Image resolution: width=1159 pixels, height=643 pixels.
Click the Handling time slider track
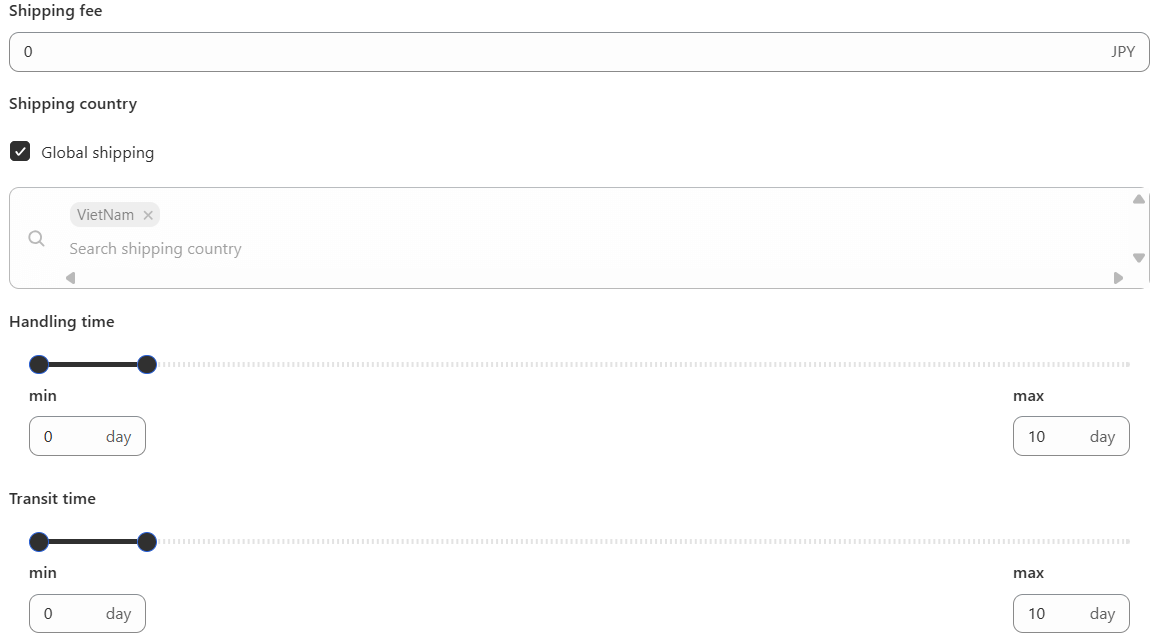[x=600, y=364]
